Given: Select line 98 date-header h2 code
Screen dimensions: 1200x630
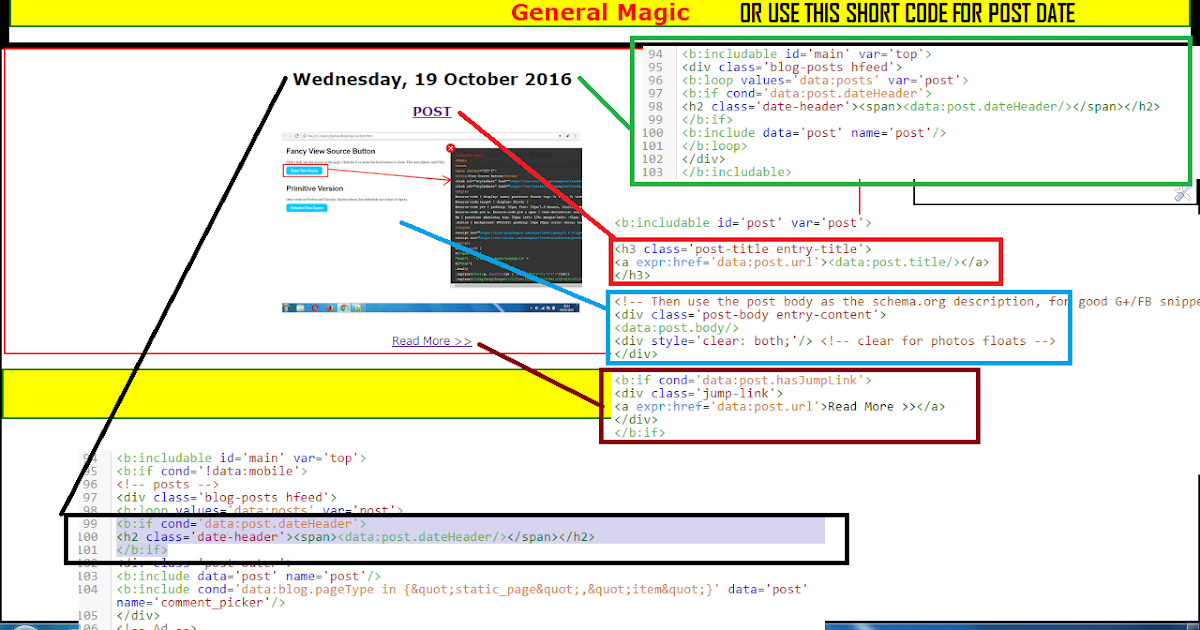Looking at the screenshot, I should (921, 106).
